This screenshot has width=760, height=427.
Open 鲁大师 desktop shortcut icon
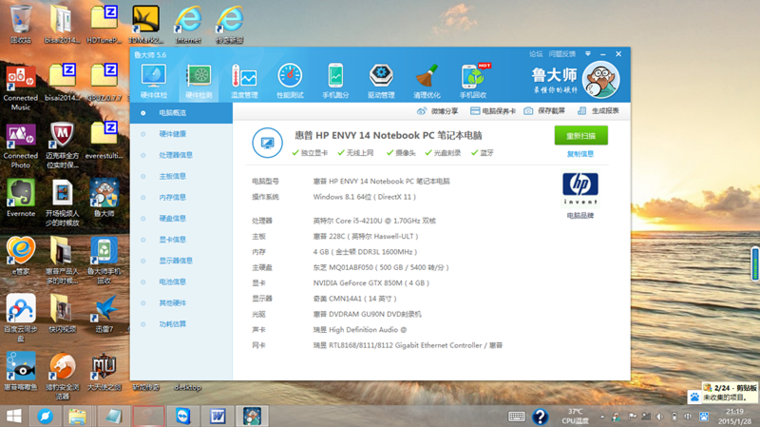click(104, 198)
